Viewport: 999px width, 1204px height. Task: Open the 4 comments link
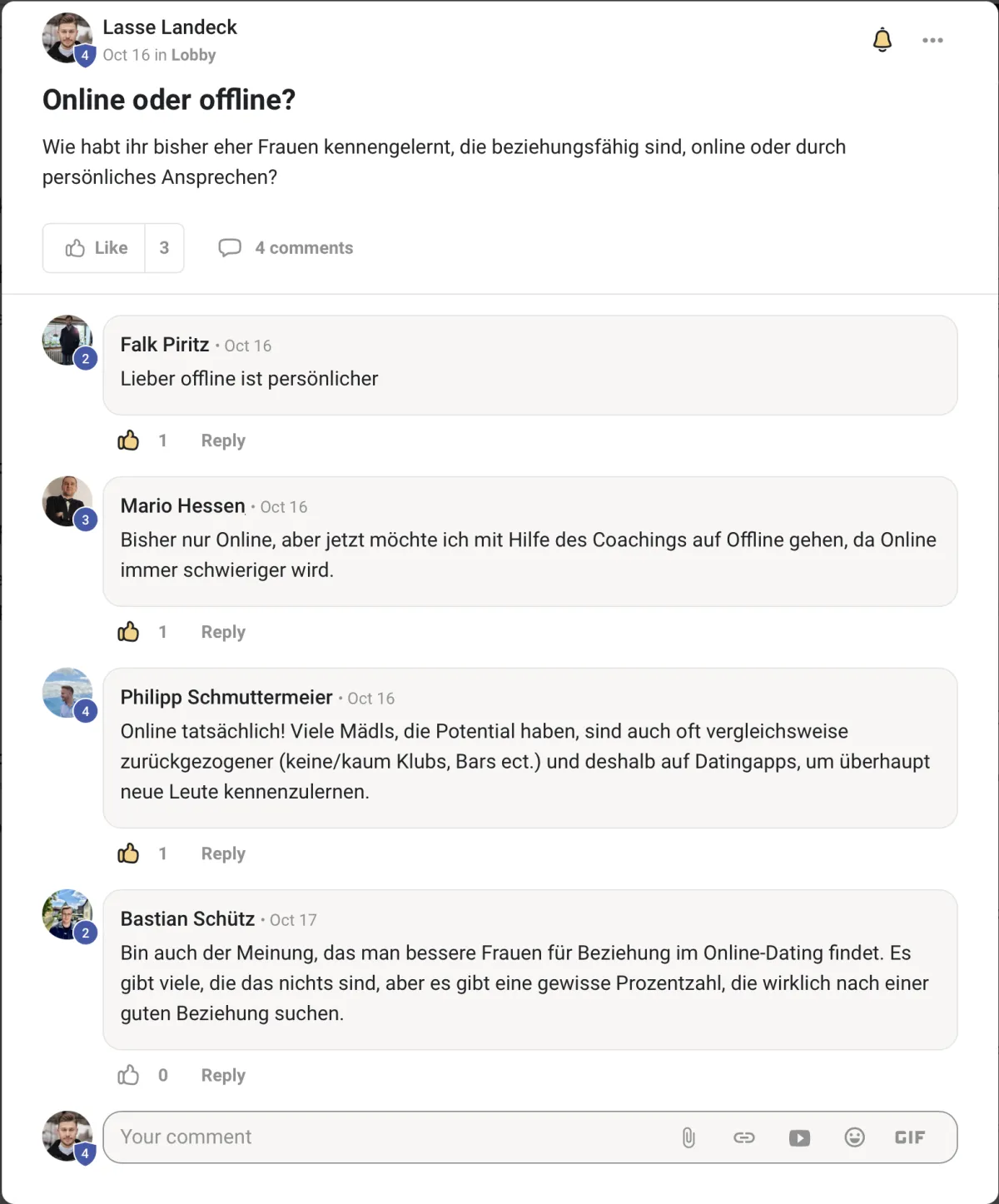click(286, 248)
